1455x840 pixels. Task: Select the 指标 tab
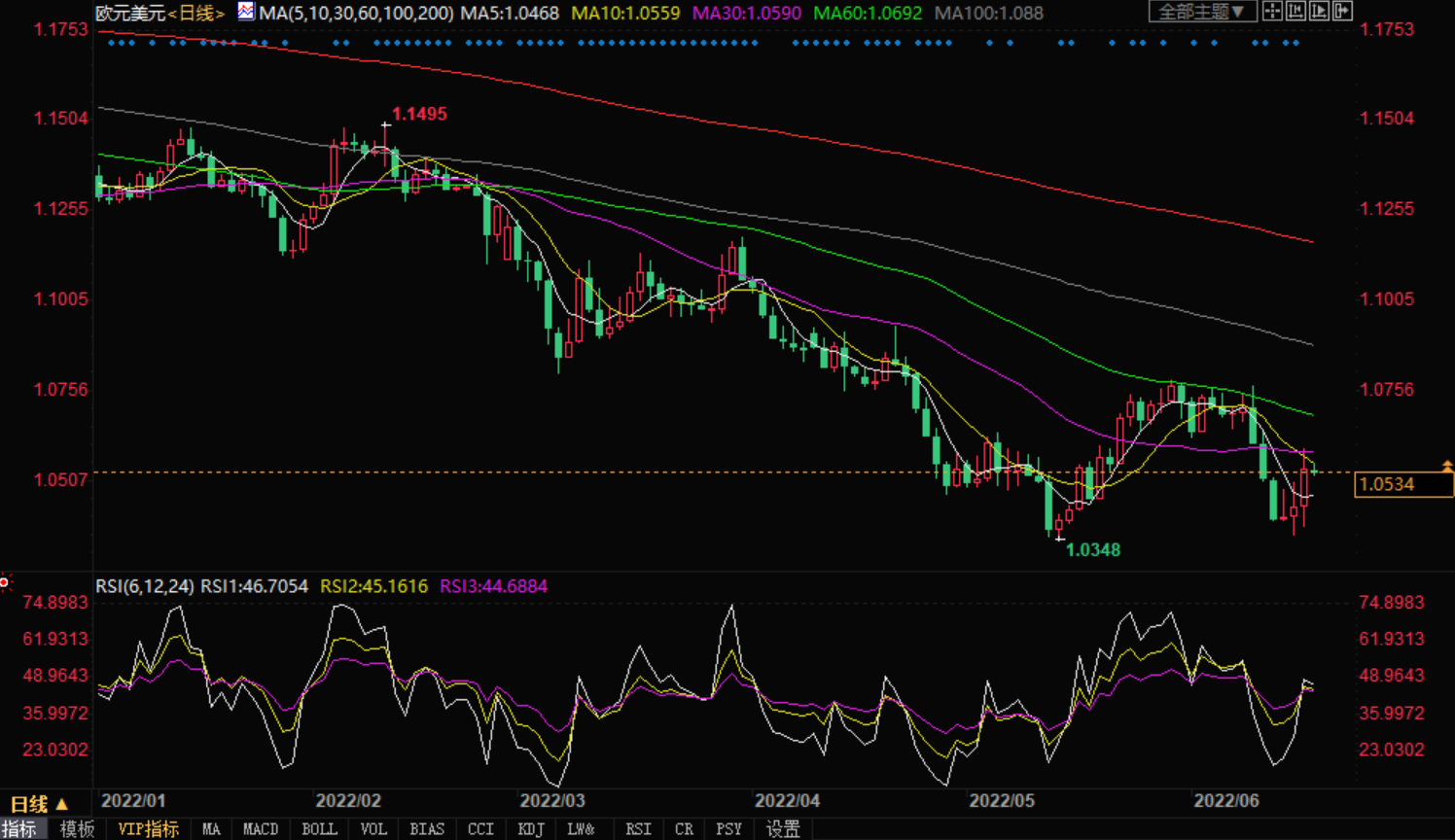[19, 829]
